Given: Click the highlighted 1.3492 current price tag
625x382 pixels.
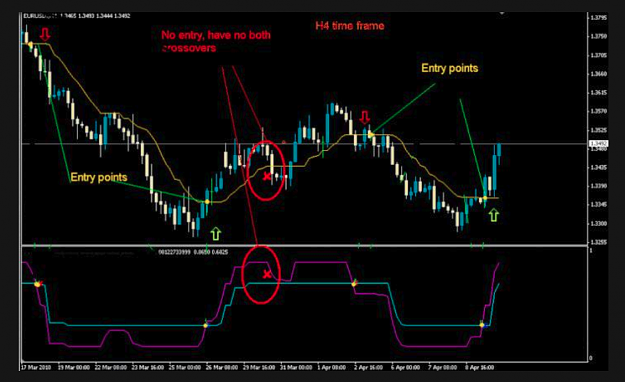Looking at the screenshot, I should [598, 144].
